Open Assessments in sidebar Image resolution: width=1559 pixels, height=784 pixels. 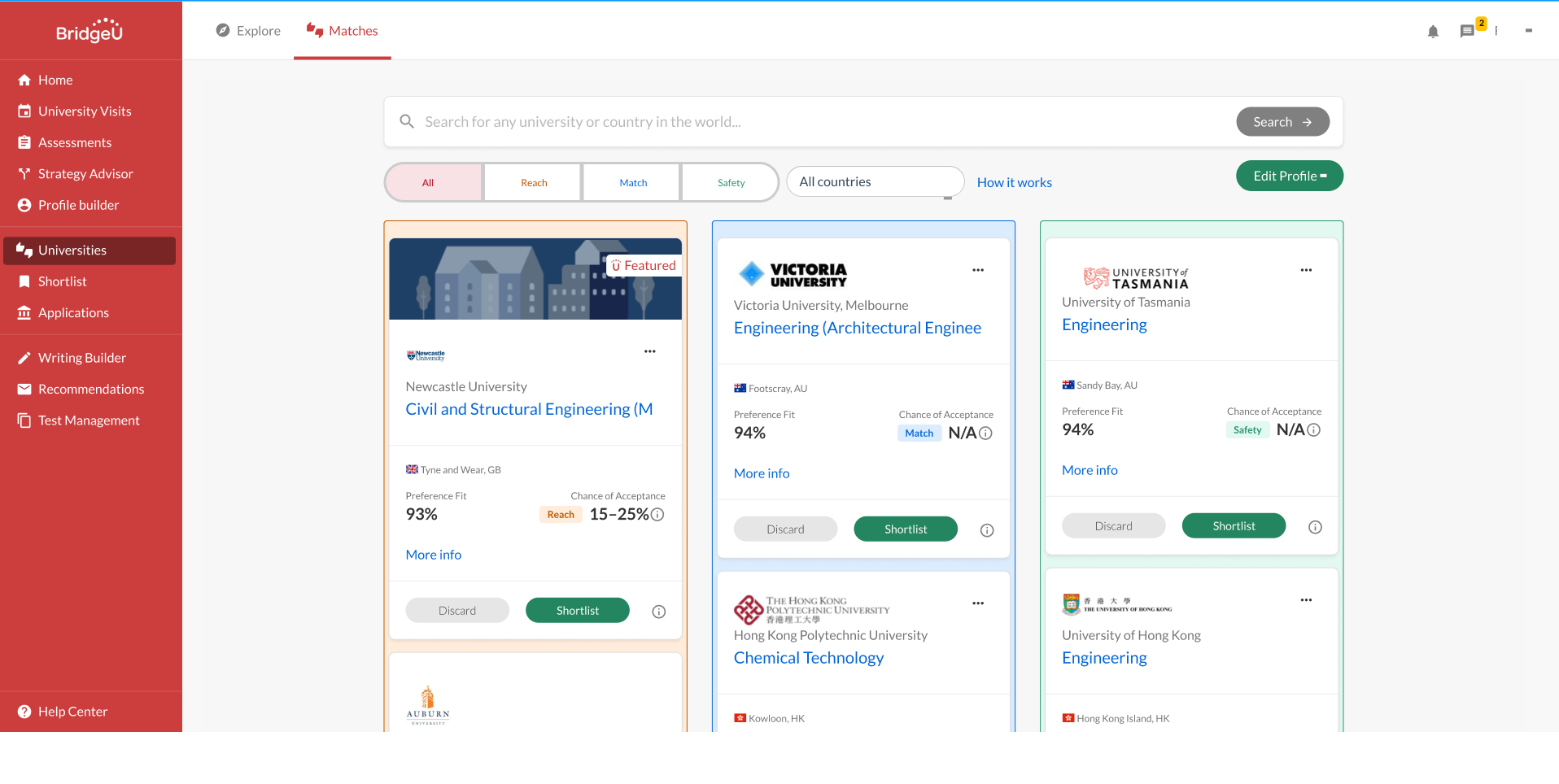(x=90, y=142)
